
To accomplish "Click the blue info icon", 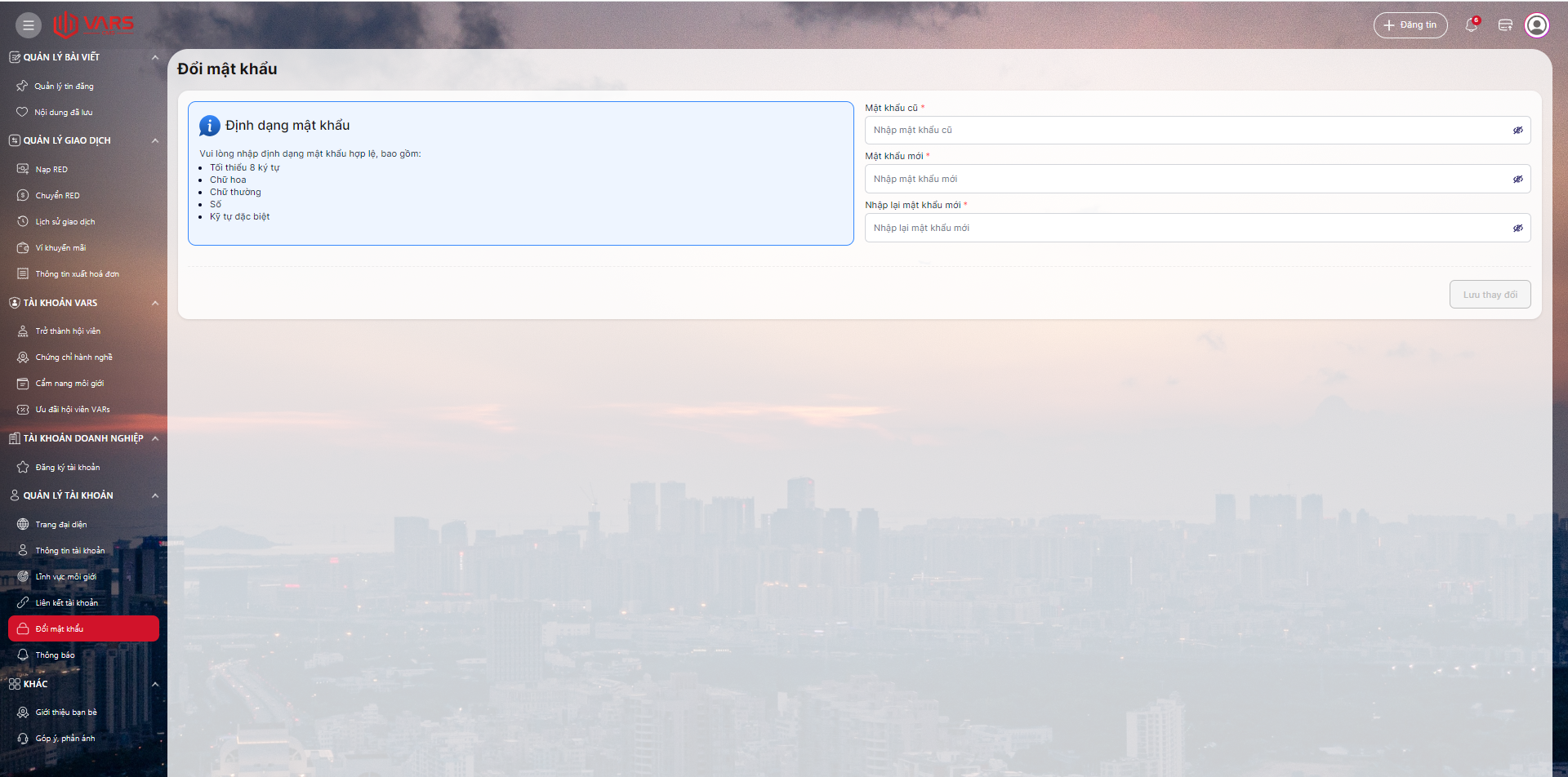I will [x=210, y=126].
